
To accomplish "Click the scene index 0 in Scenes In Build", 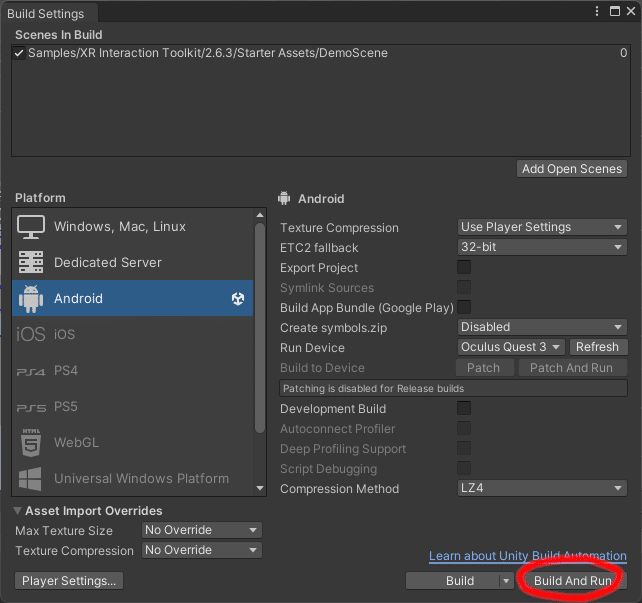I will point(623,53).
